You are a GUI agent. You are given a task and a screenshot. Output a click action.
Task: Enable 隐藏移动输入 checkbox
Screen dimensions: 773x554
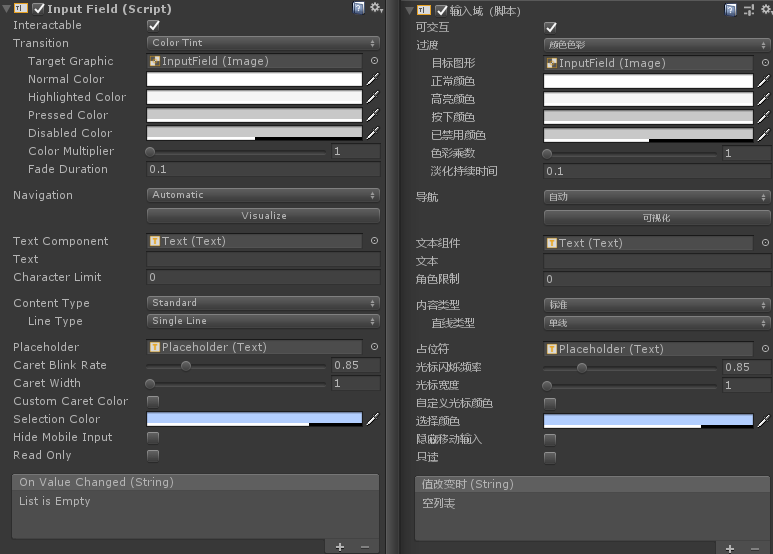coord(550,440)
